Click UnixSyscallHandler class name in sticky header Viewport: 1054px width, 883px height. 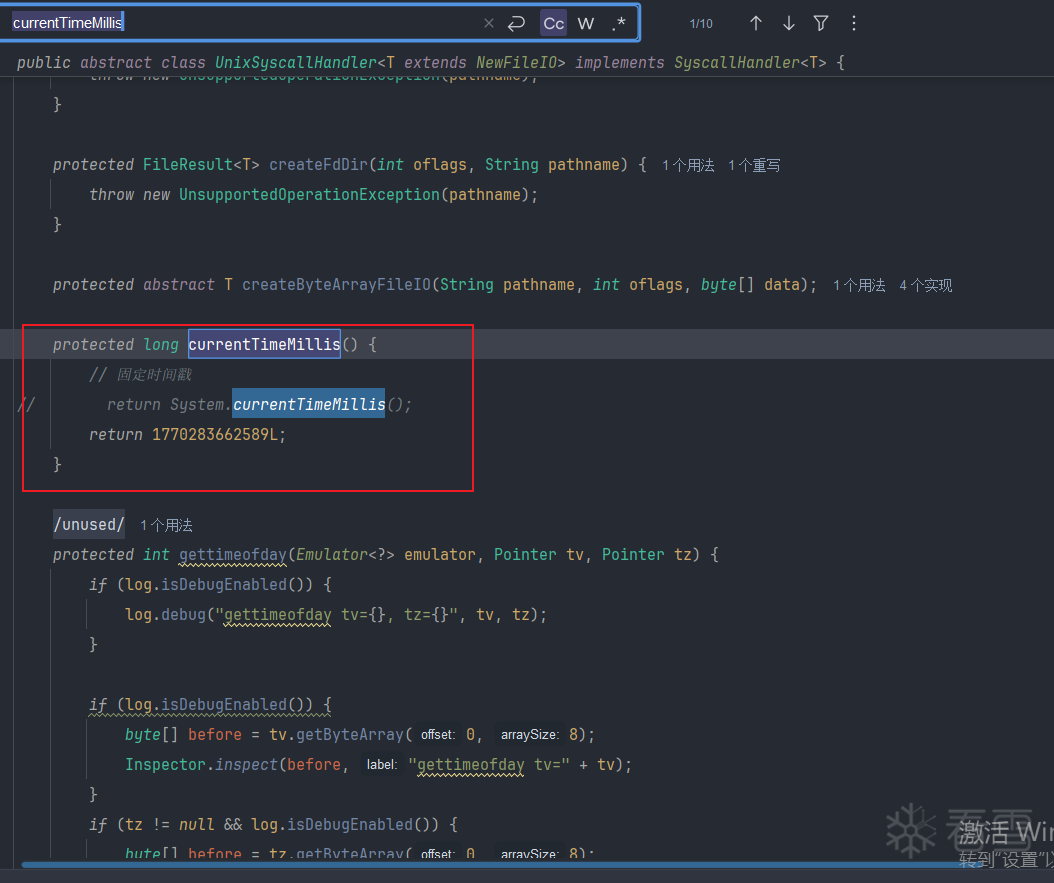[296, 62]
